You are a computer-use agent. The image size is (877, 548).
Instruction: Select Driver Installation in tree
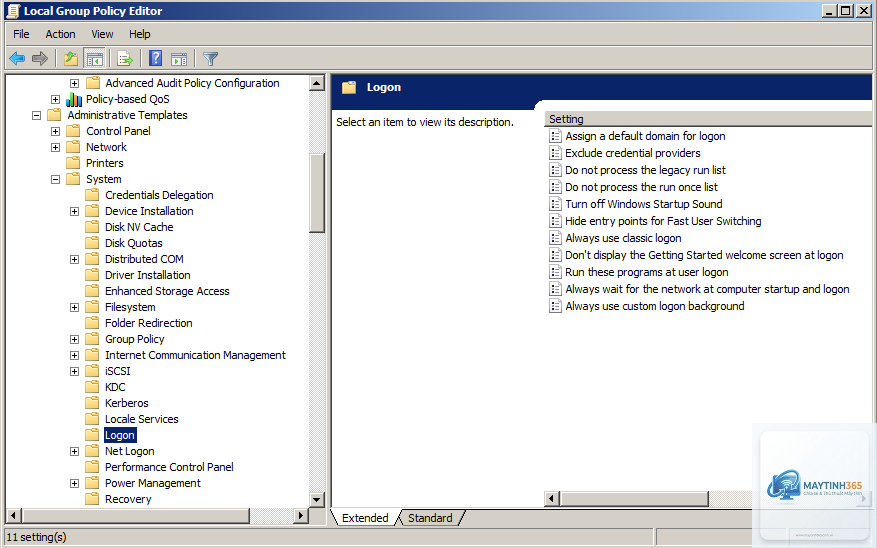pos(148,275)
